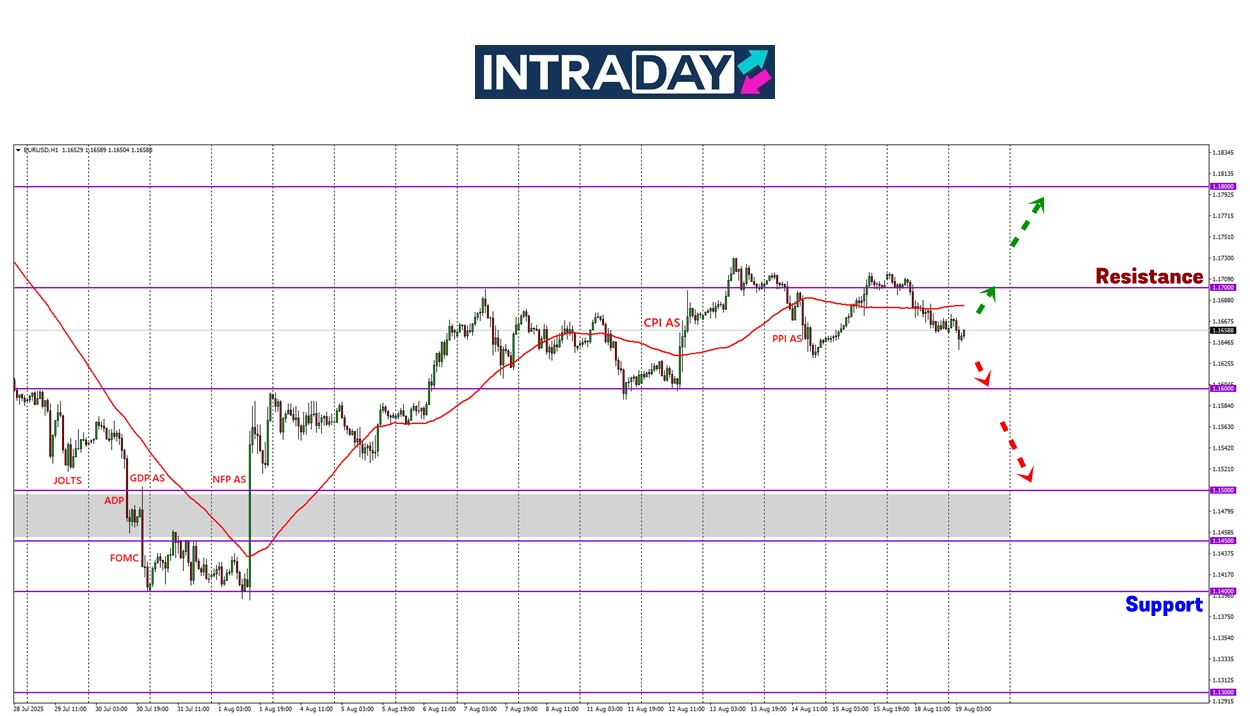This screenshot has height=716, width=1250.
Task: Select the Support label
Action: coord(1163,604)
